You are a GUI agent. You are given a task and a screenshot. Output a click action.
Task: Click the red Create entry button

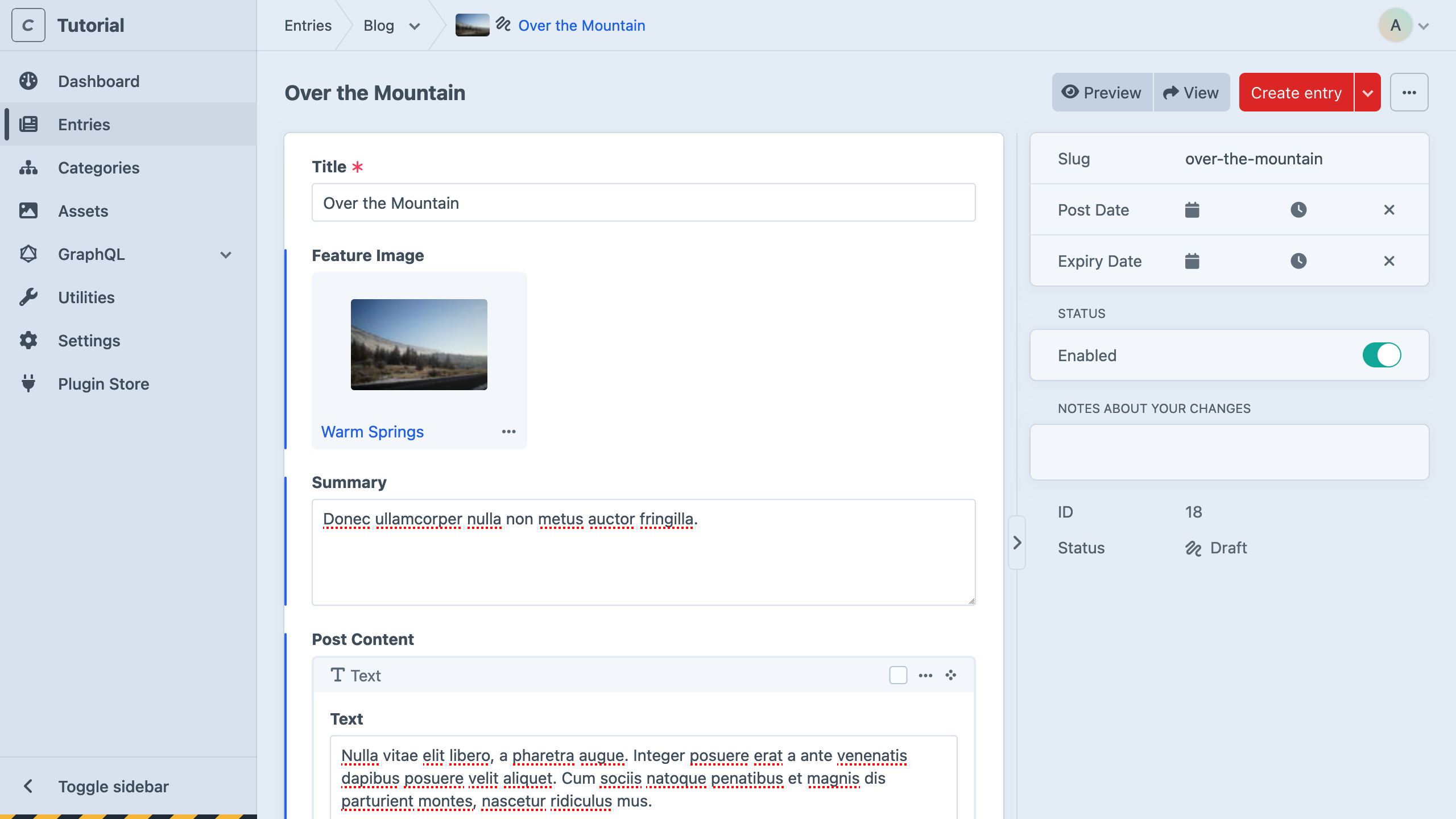(1296, 92)
